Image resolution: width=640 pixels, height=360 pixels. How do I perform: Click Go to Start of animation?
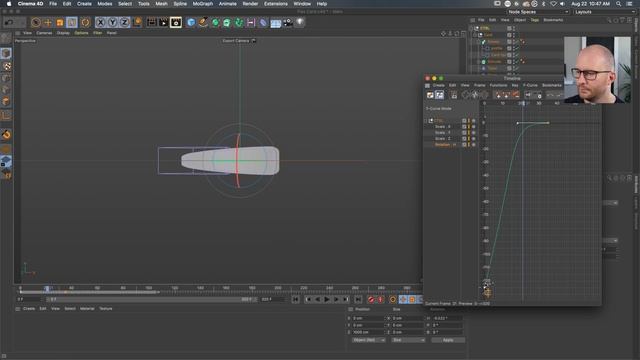[296, 300]
